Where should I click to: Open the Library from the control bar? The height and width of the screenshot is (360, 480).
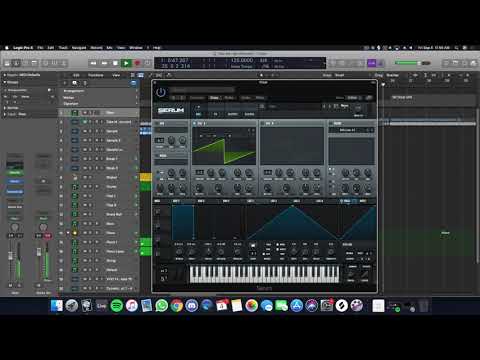pyautogui.click(x=7, y=63)
